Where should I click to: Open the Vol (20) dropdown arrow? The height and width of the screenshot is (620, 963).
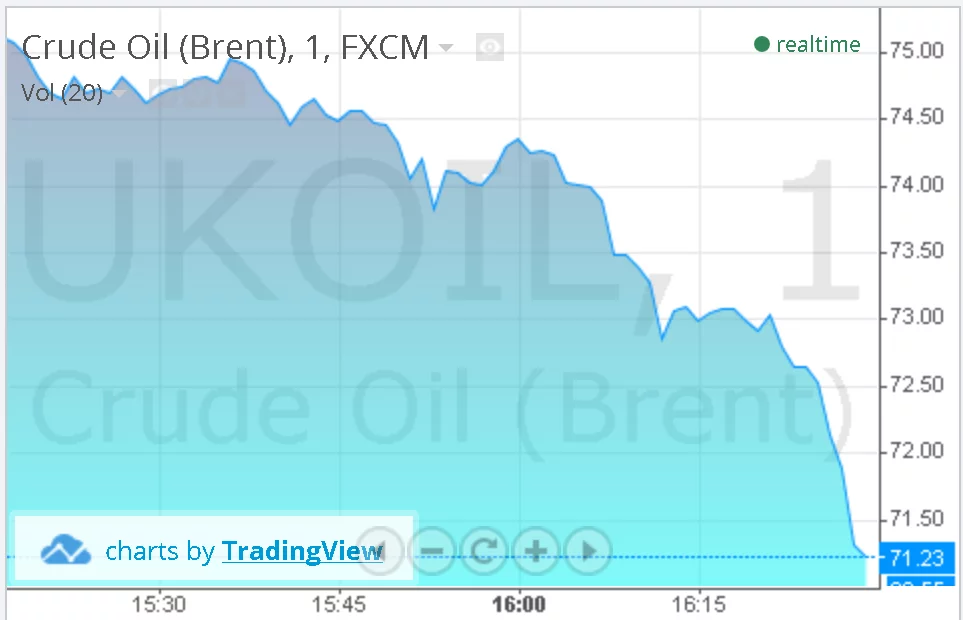[119, 93]
